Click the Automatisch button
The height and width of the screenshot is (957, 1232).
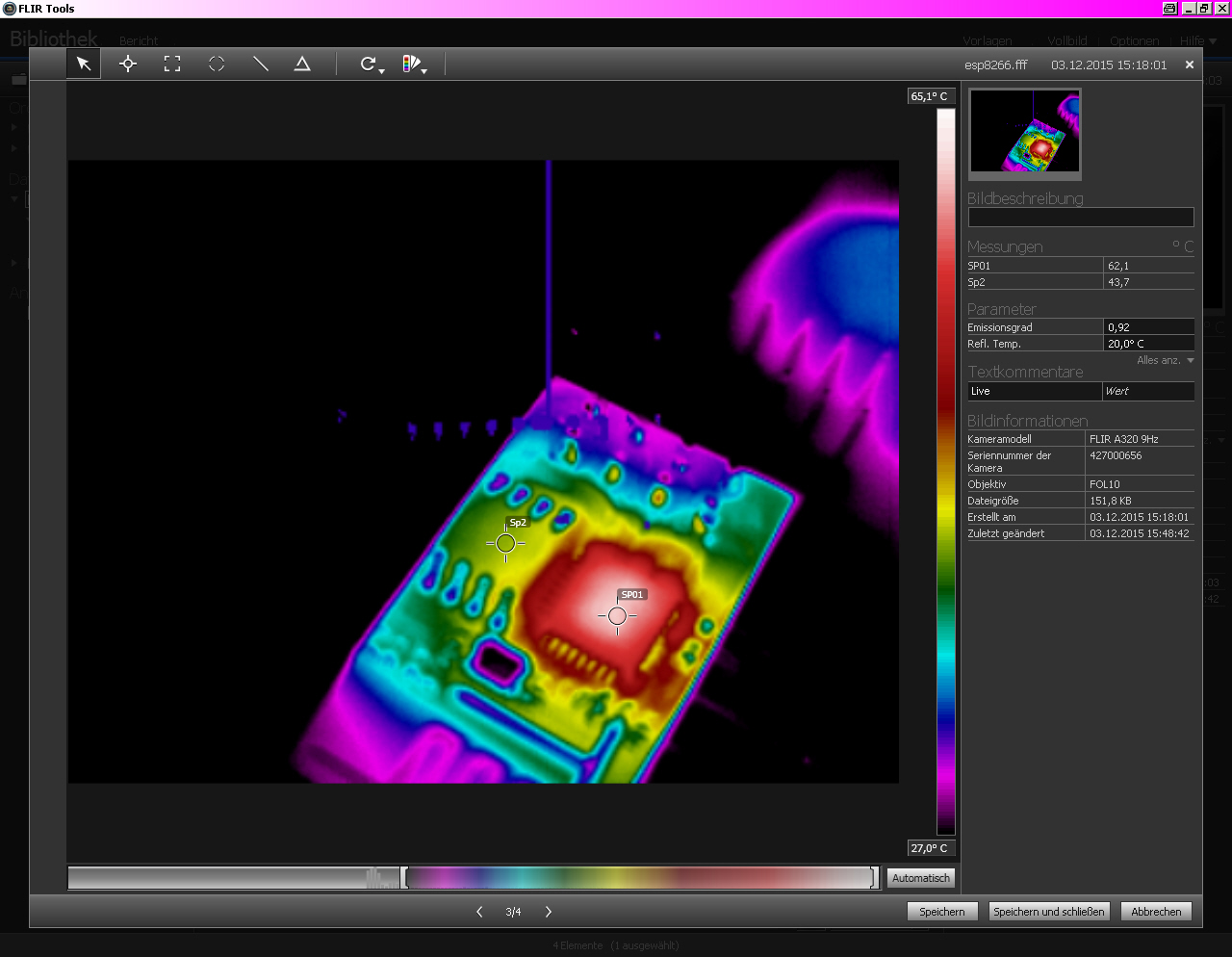coord(920,878)
